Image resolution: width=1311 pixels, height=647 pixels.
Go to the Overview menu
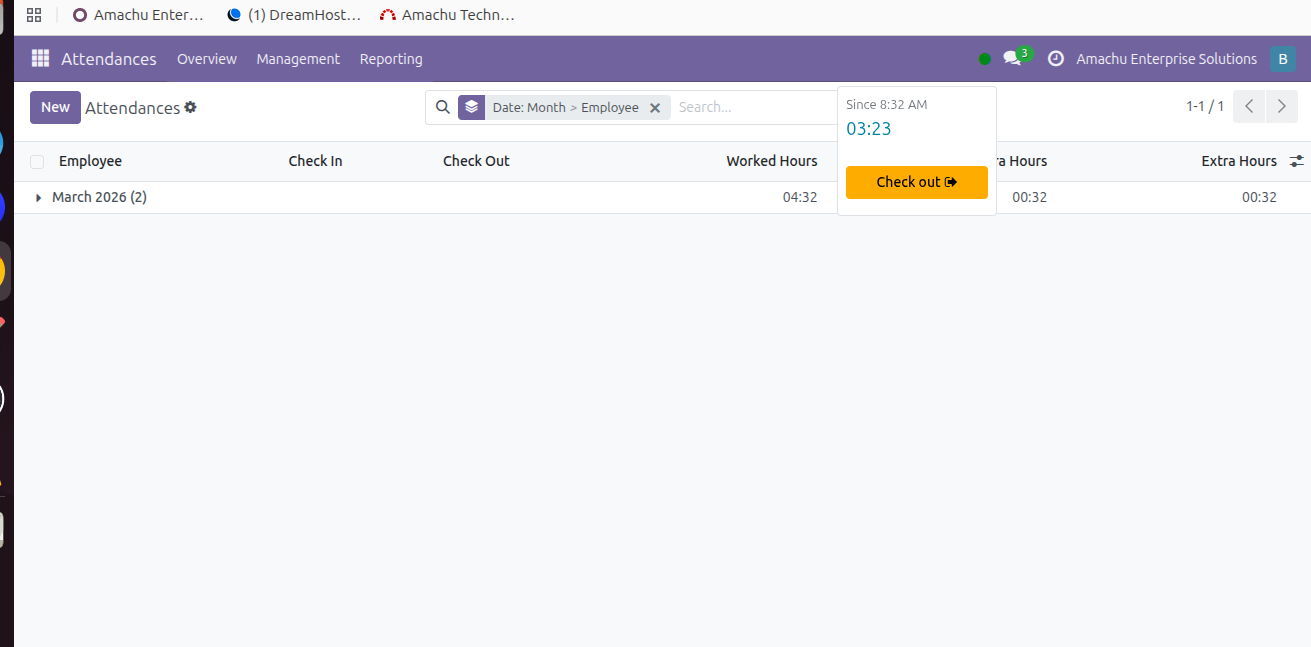[207, 59]
